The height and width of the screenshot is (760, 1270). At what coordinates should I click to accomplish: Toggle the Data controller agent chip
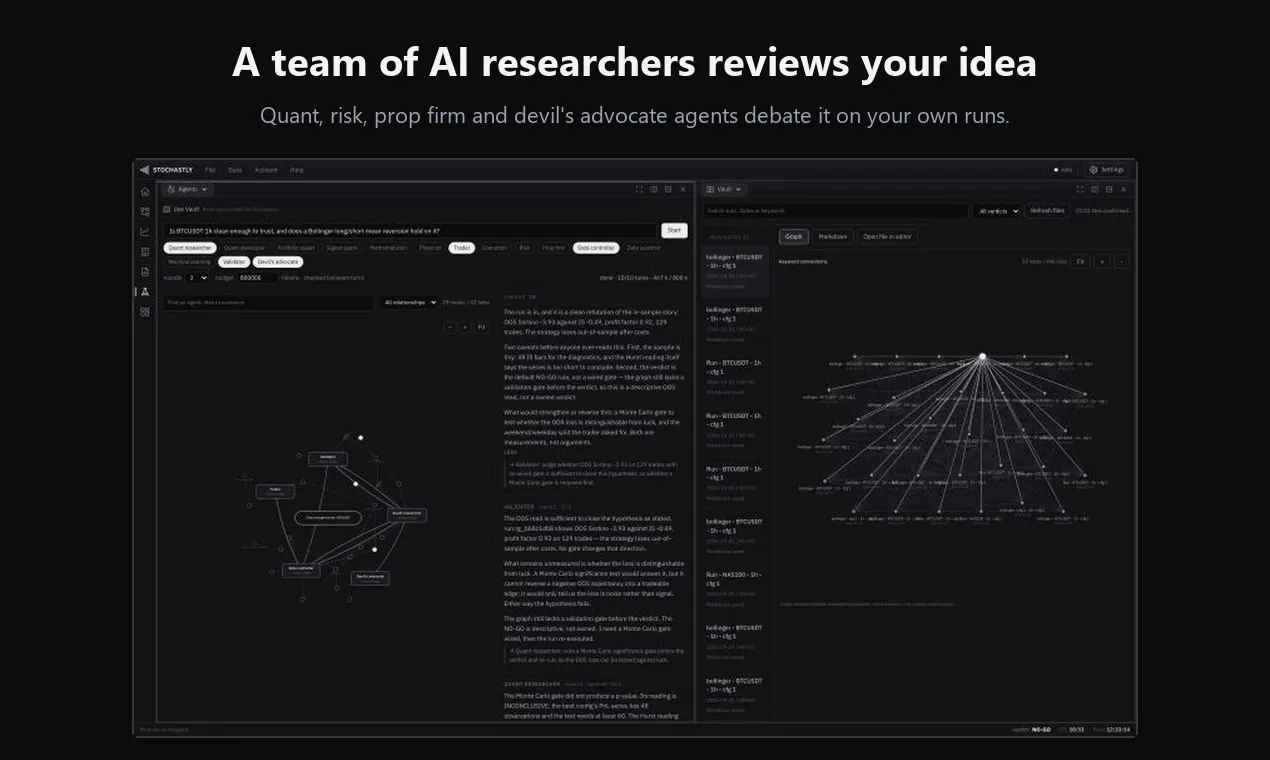point(595,248)
